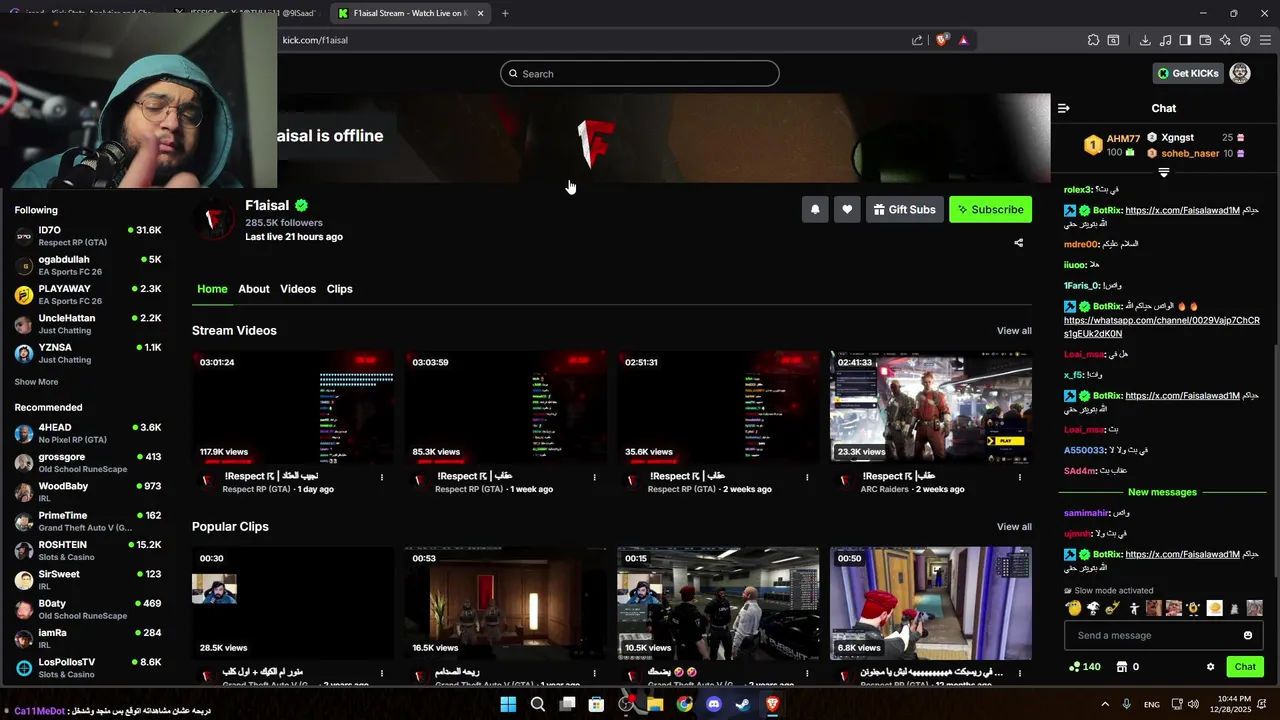Close F1aisal Stream browser tab
The image size is (1280, 720).
click(480, 13)
